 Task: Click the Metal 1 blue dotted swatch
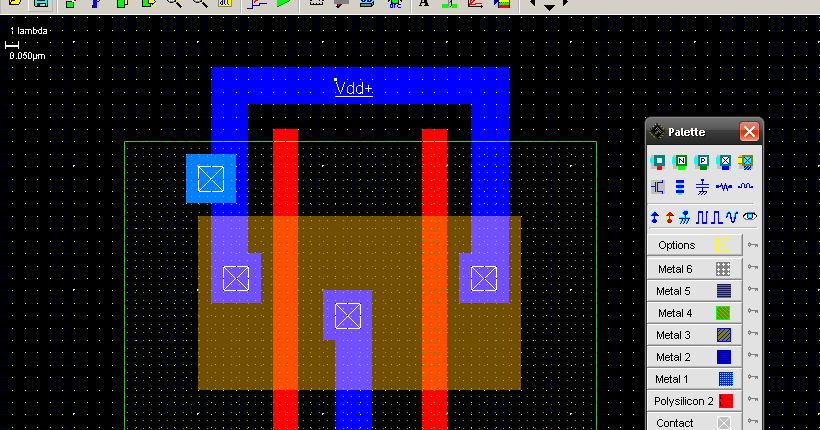[726, 379]
